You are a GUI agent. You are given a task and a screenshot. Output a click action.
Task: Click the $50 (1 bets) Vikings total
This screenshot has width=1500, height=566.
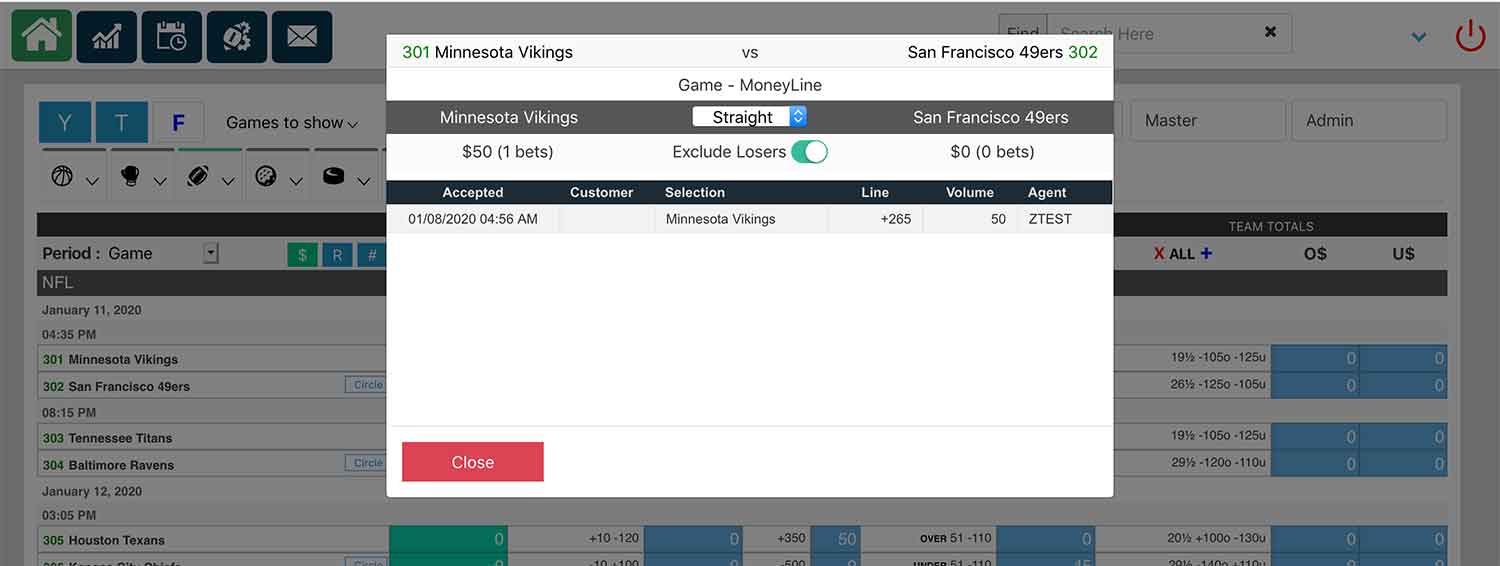click(508, 152)
